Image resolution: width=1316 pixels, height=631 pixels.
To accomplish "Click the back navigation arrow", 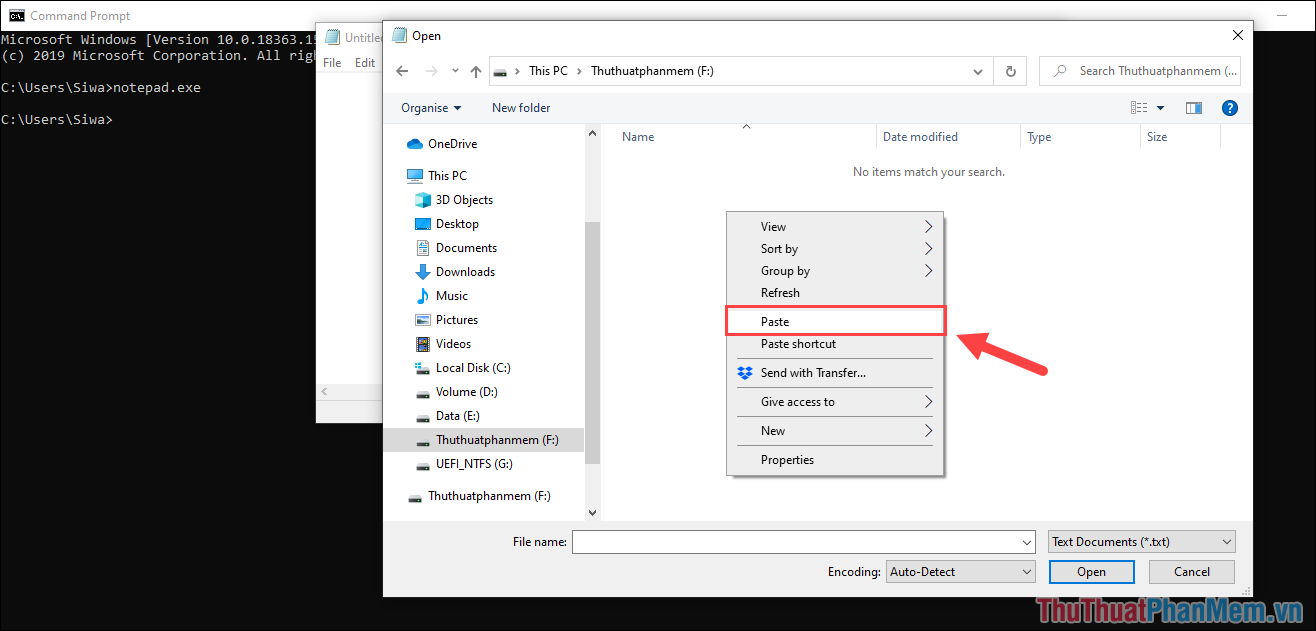I will 401,70.
